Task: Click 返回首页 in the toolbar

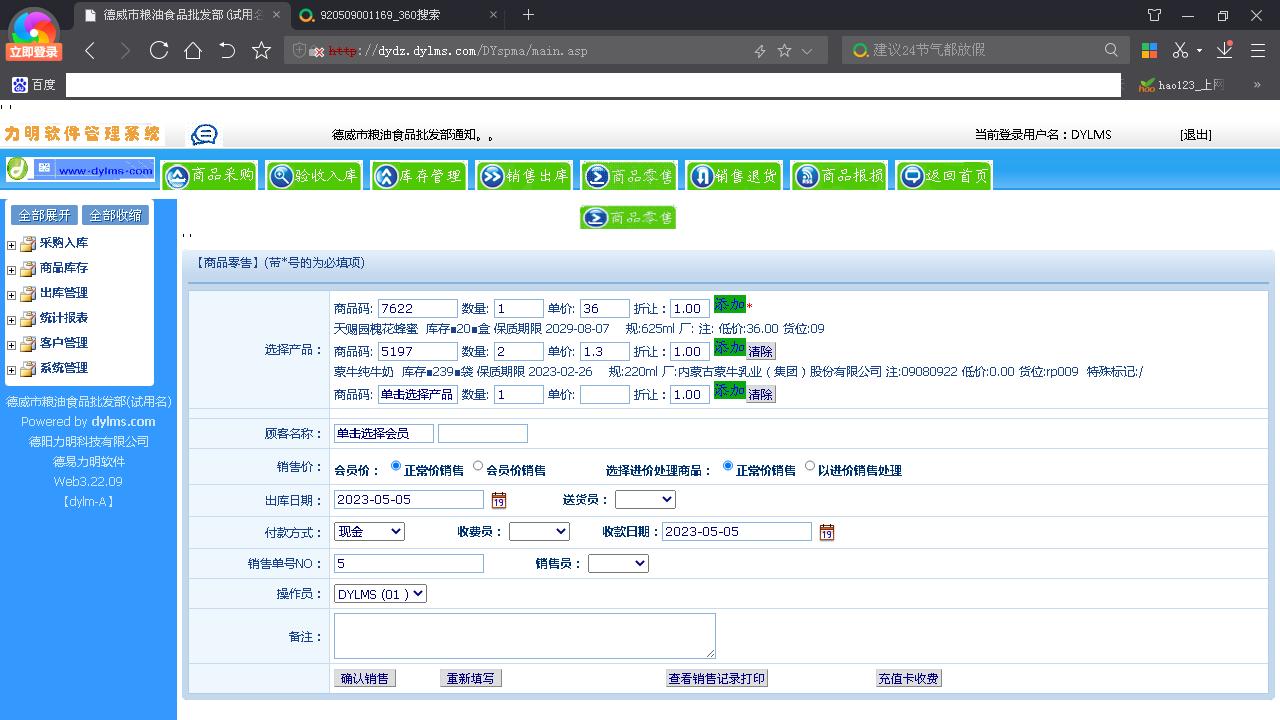Action: pyautogui.click(x=942, y=175)
